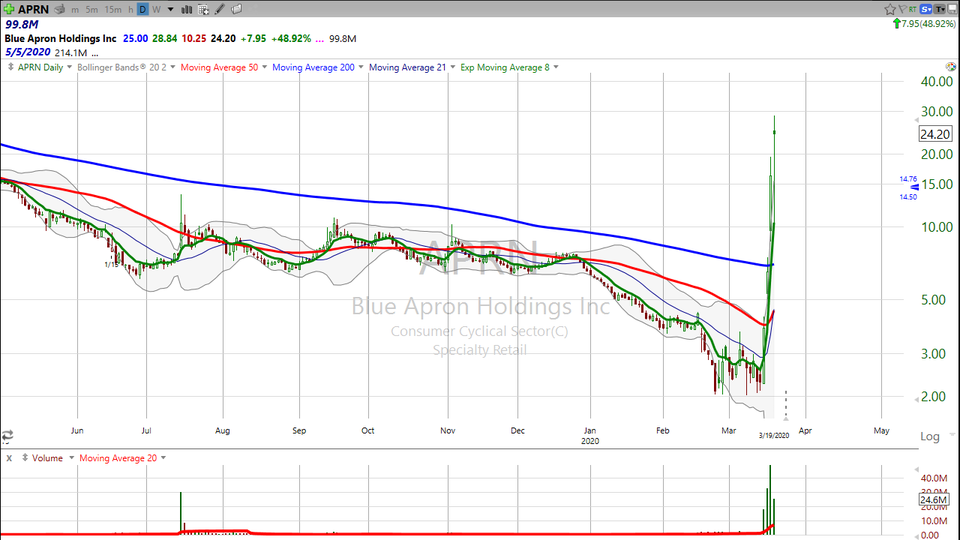Switch to the 15m timeframe
The width and height of the screenshot is (960, 540).
[x=113, y=10]
